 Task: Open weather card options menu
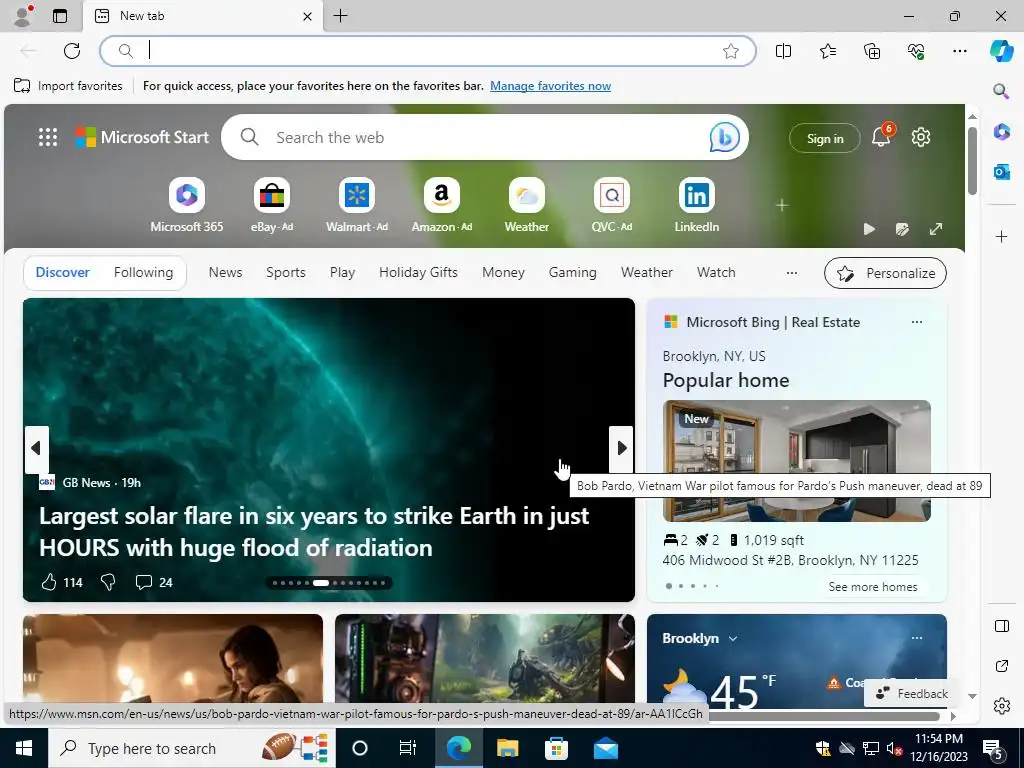coord(917,638)
